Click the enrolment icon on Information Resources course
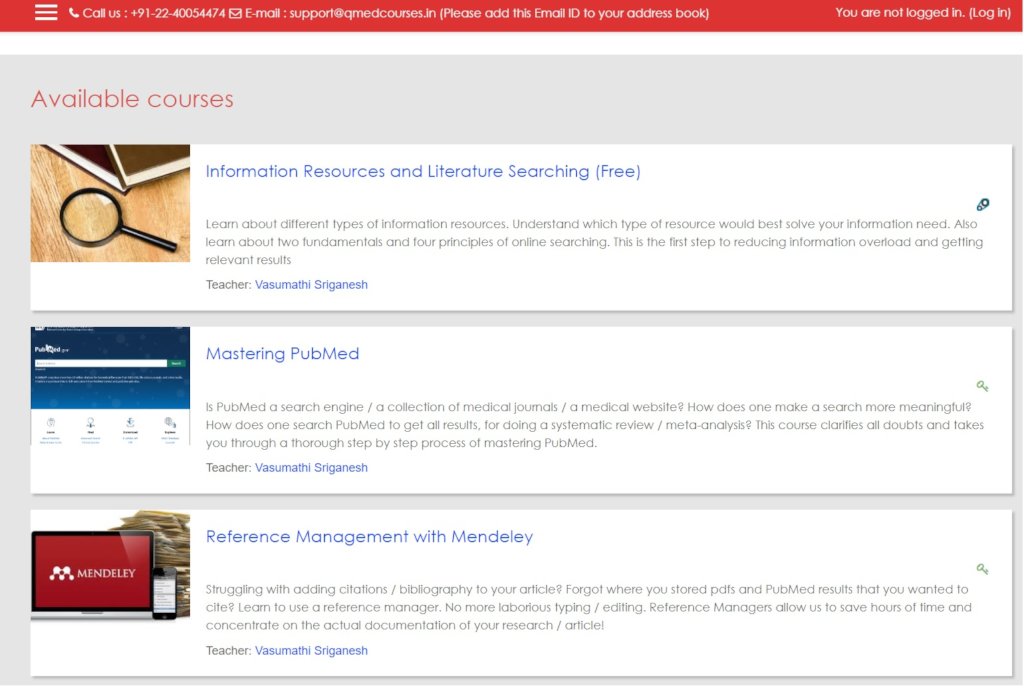The width and height of the screenshot is (1024, 690). click(x=982, y=205)
